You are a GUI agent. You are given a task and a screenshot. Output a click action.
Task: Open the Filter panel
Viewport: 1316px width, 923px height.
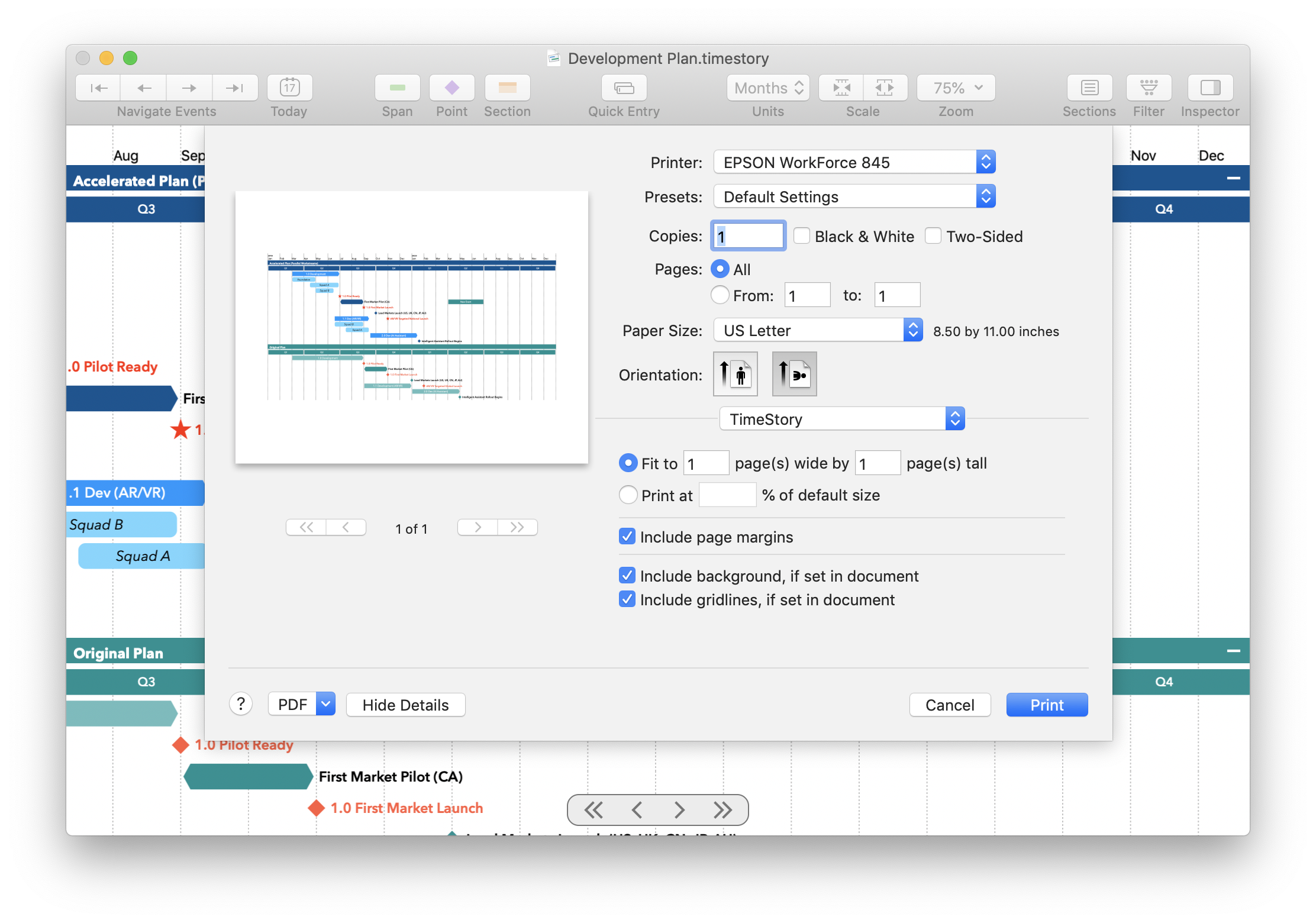[x=1147, y=87]
